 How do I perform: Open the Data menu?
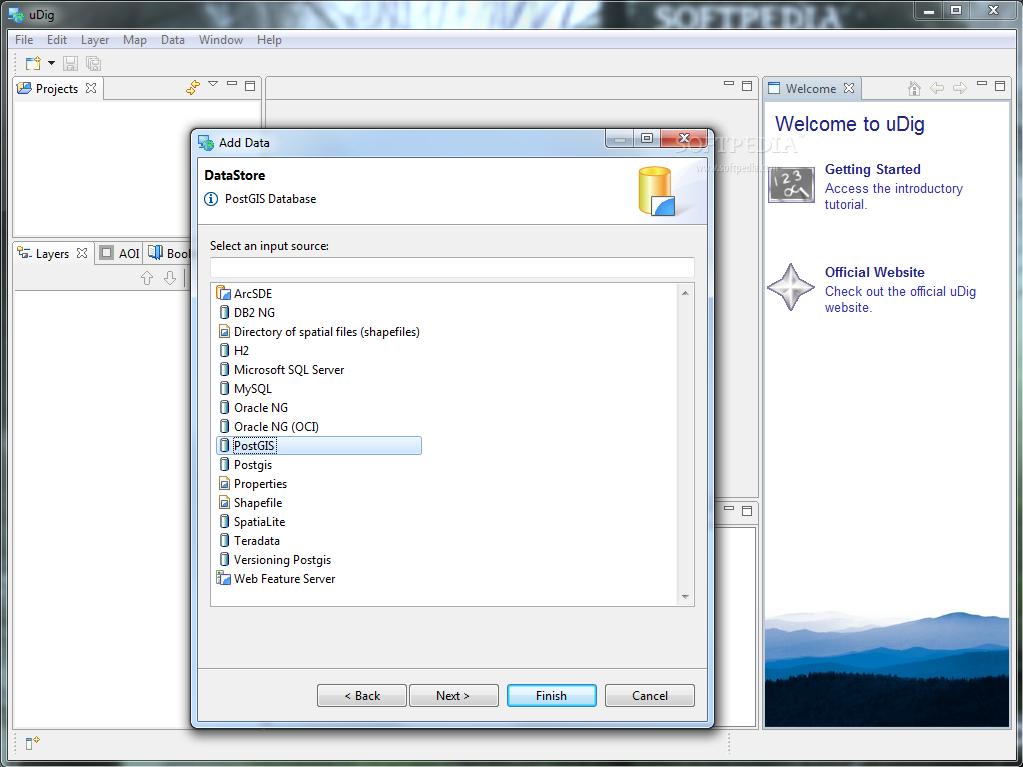coord(173,40)
